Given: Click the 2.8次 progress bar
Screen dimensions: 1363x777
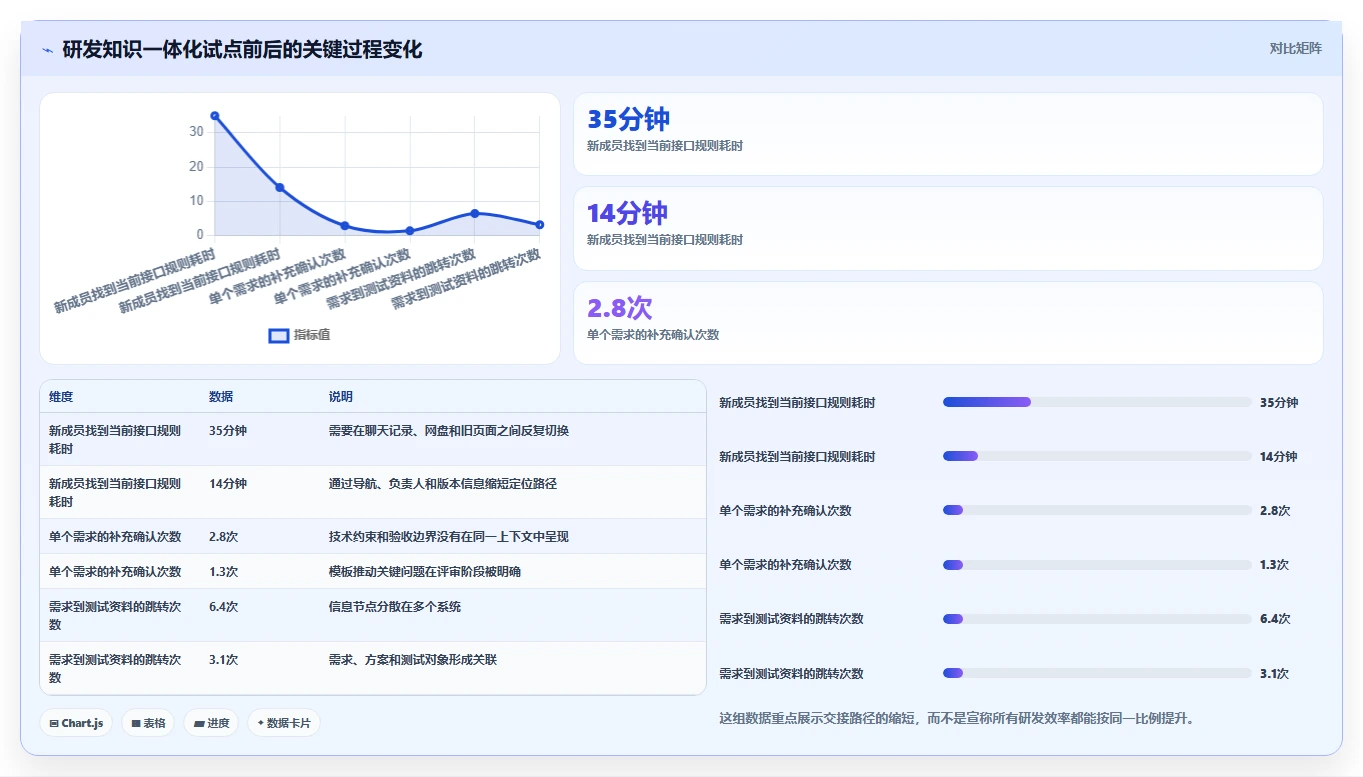Looking at the screenshot, I should click(1097, 510).
